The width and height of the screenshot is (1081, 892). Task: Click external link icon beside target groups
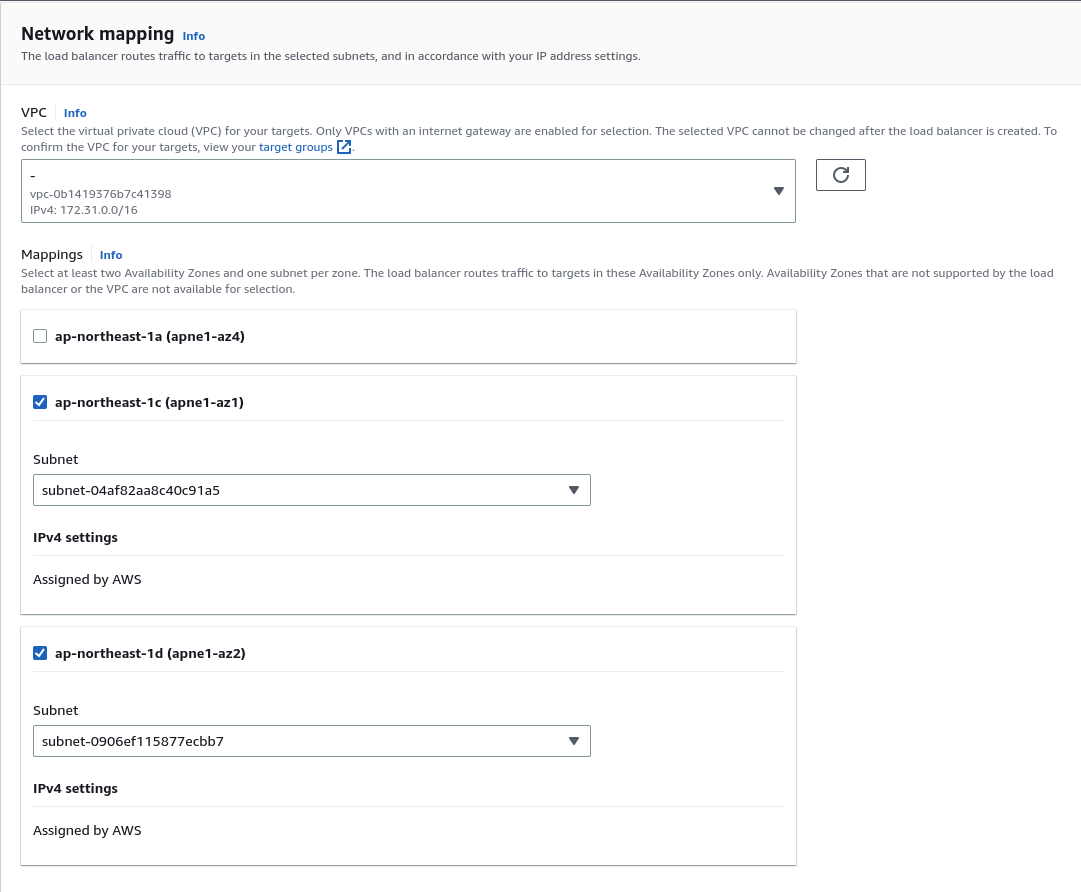(x=344, y=147)
